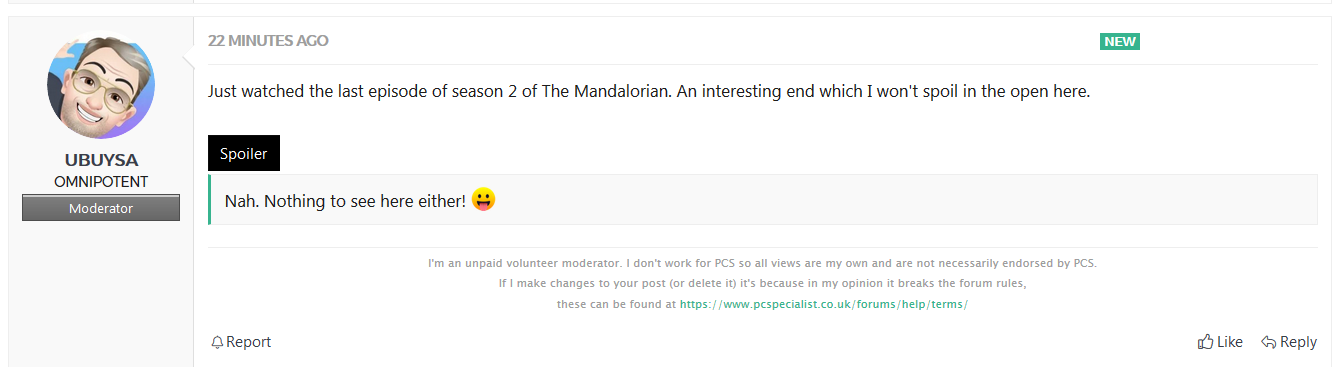1342x367 pixels.
Task: Click the unpaid volunteer moderator signature line
Action: (x=762, y=264)
